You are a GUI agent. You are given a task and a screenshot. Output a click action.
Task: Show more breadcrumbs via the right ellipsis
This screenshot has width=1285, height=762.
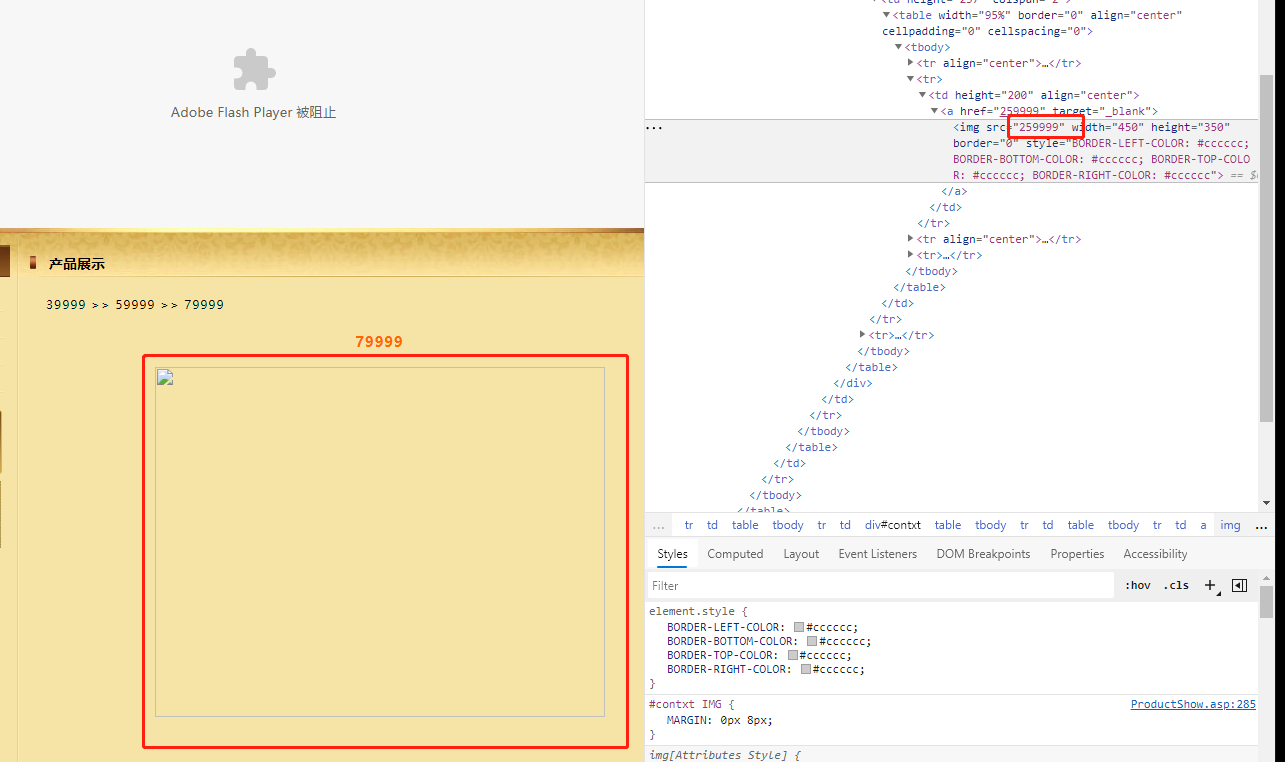1261,525
